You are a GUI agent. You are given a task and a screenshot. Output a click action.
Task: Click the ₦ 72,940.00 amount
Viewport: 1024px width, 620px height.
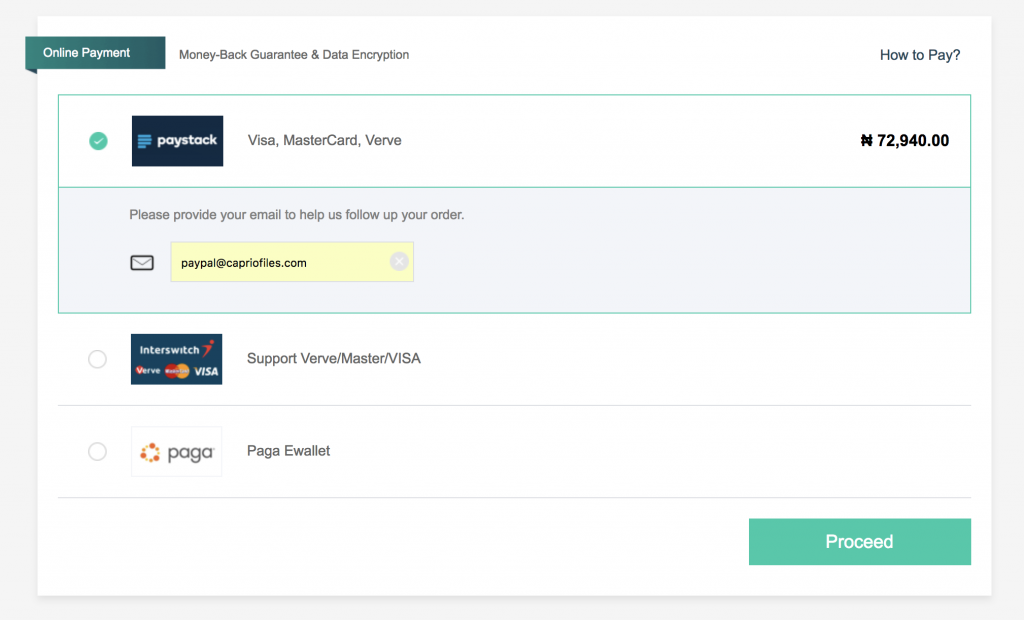tap(904, 140)
